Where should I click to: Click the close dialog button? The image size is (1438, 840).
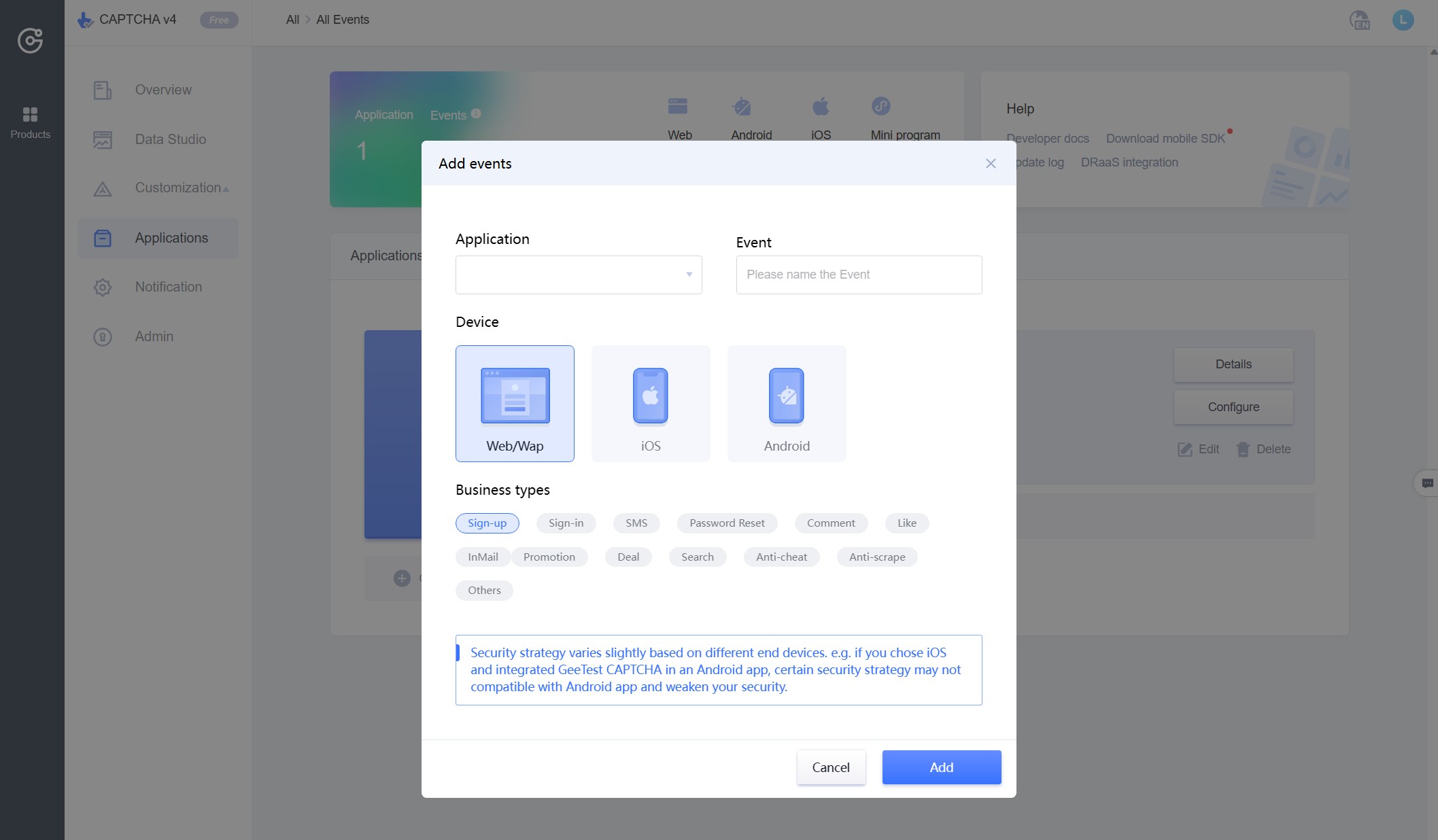tap(991, 163)
